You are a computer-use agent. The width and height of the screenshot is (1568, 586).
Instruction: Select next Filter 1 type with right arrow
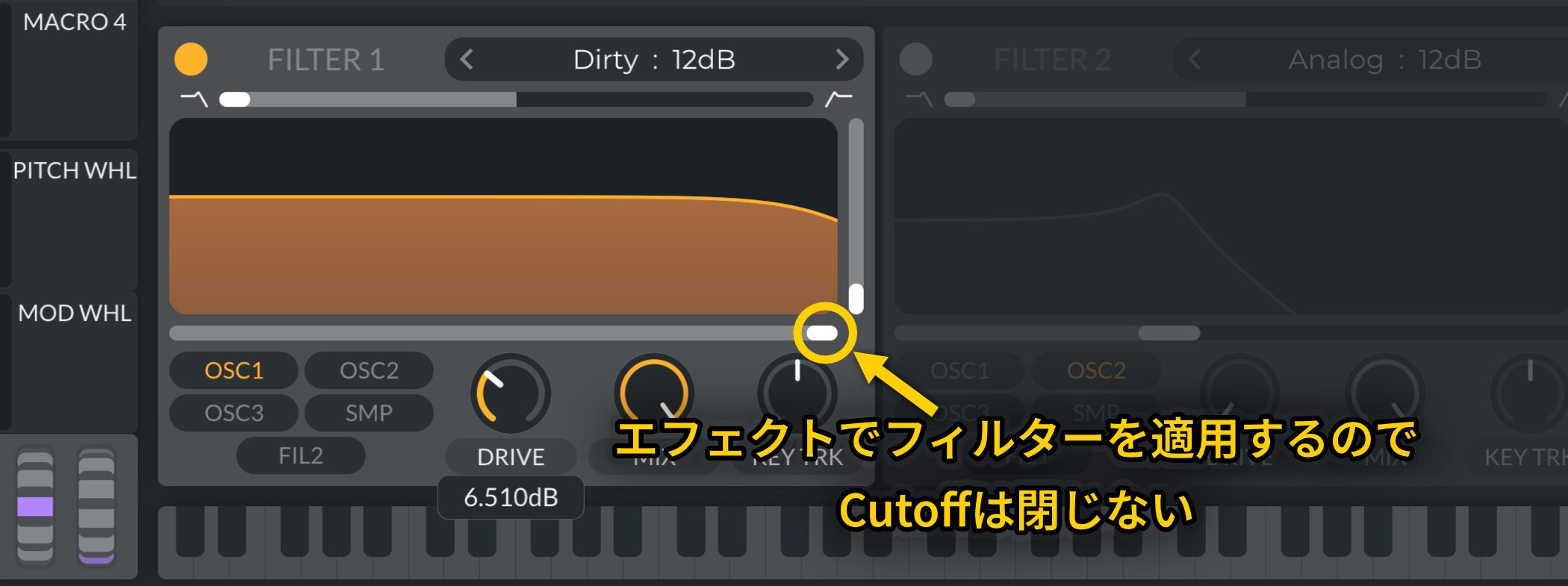[x=842, y=59]
